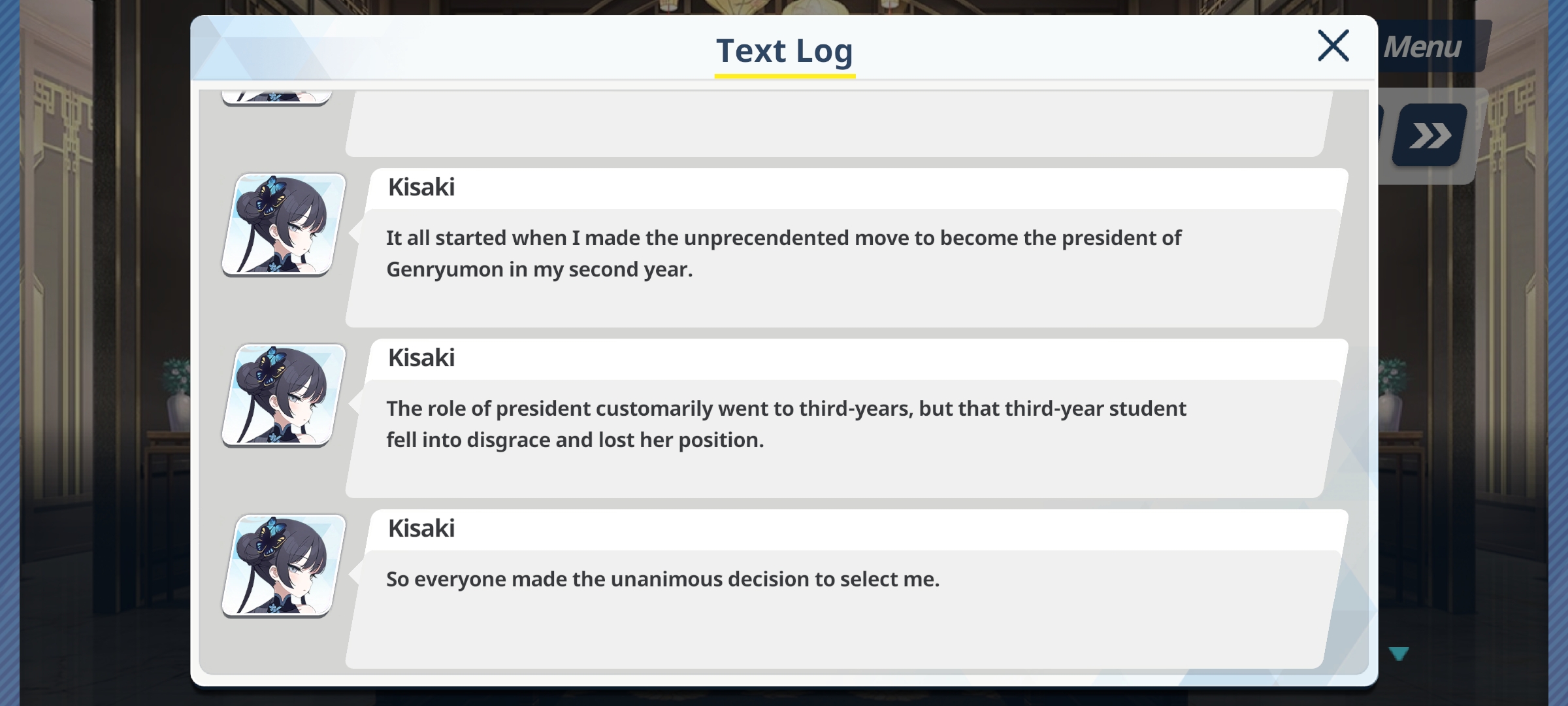Select the "role of president" dialogue entry
Screen dimensions: 1568x706
[x=847, y=418]
